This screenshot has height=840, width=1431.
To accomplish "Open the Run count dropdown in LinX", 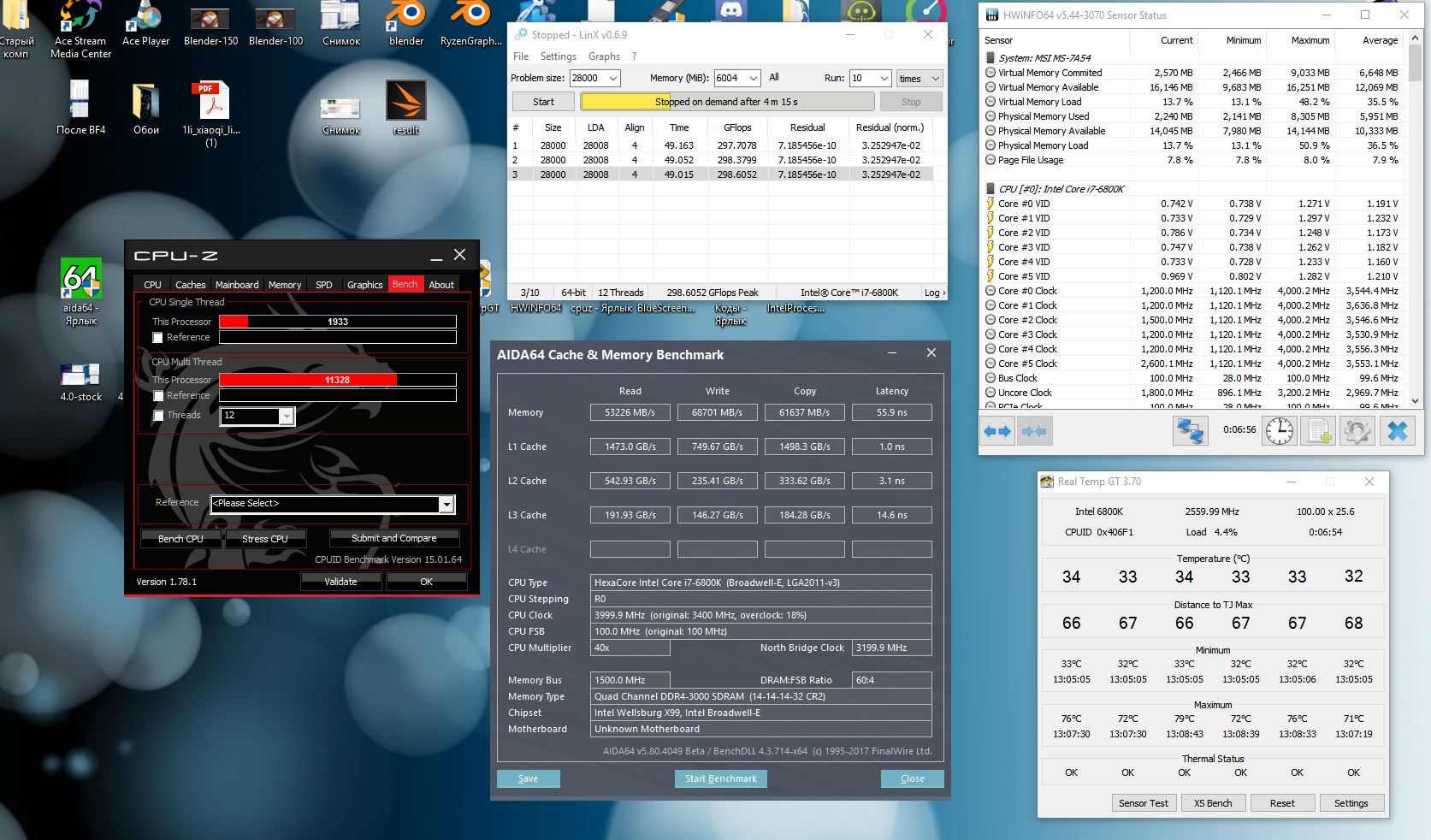I will [x=884, y=78].
